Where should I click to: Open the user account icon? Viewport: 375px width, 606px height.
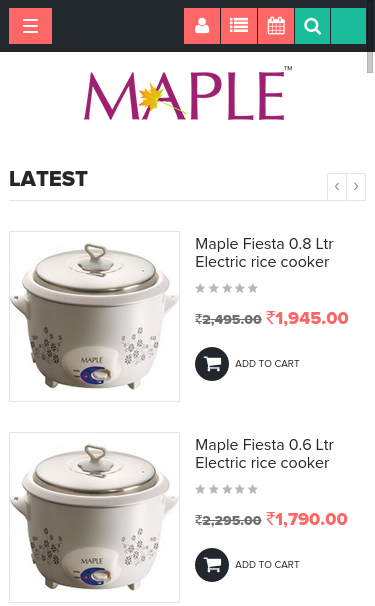202,26
